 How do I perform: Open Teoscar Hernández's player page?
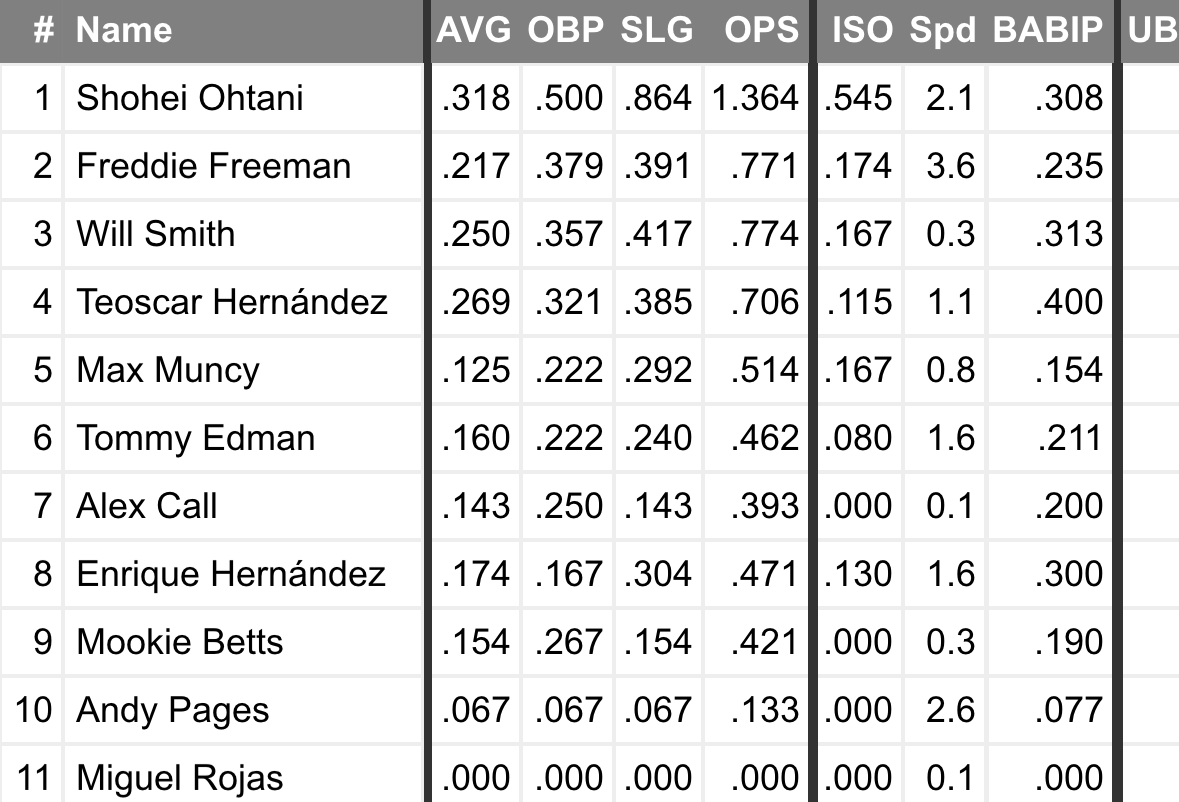232,302
